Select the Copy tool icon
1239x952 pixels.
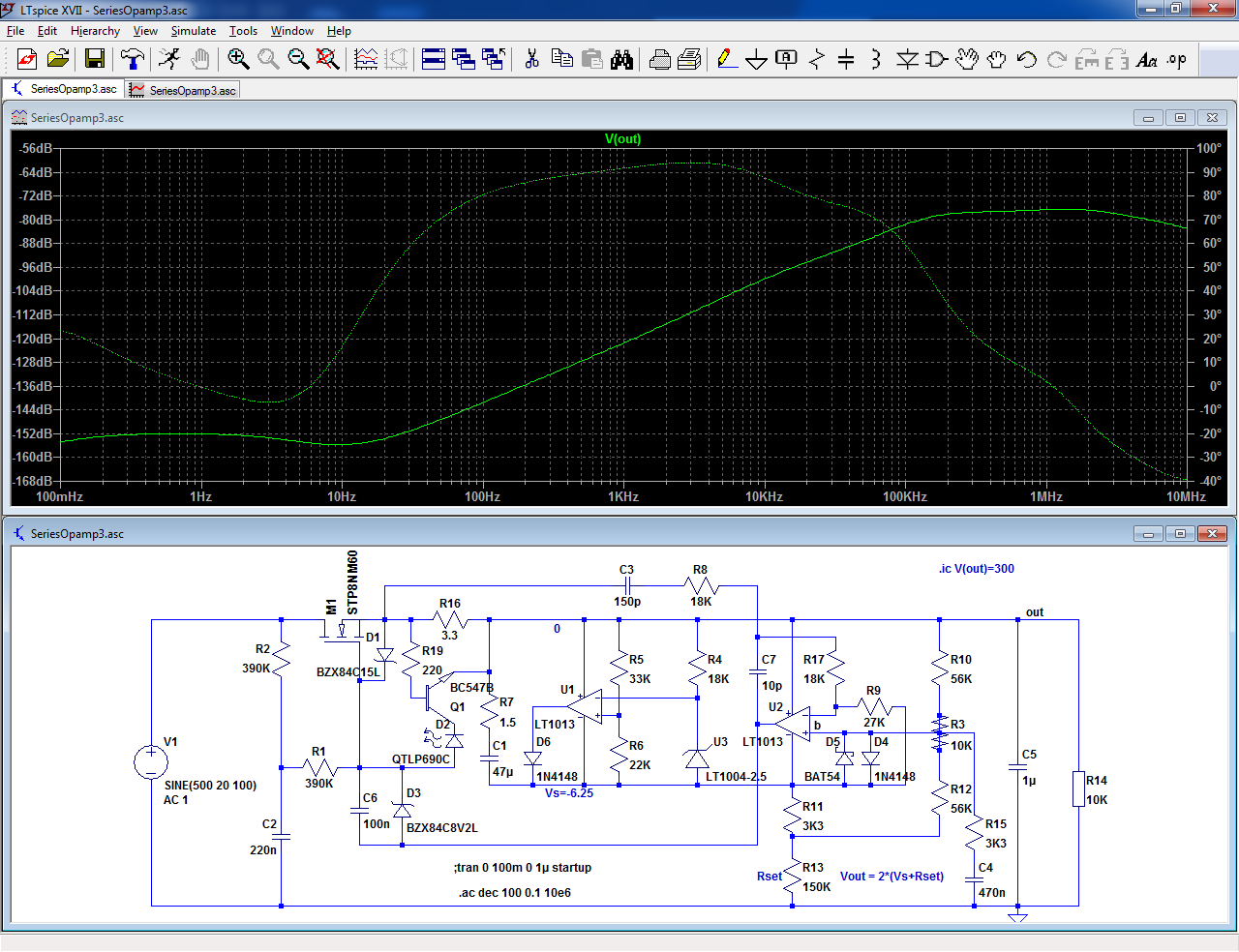tap(561, 59)
